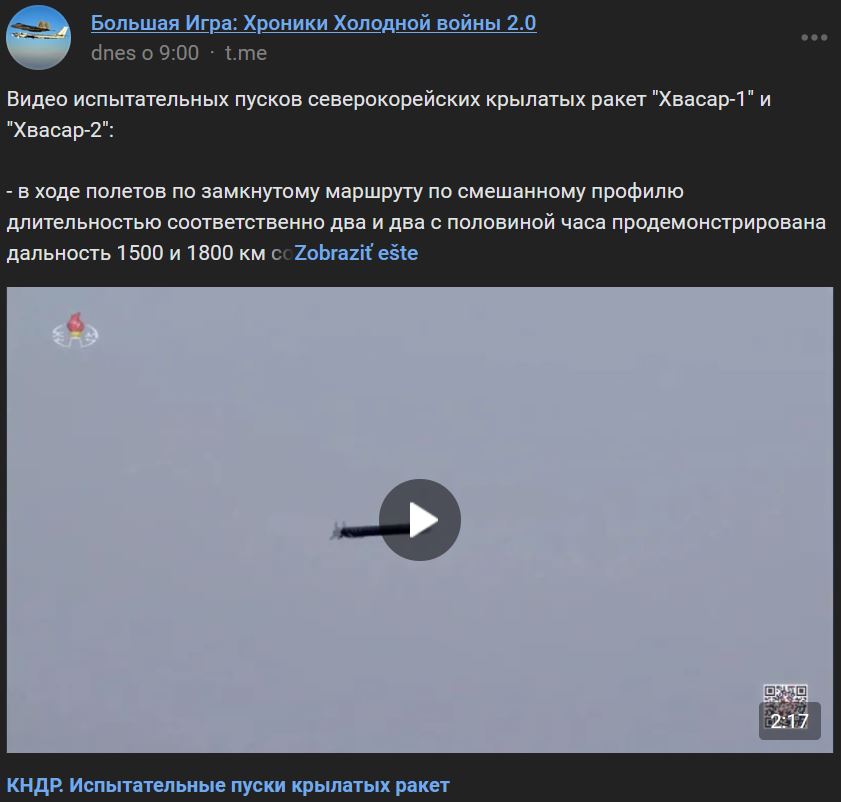Click the flying missile's tail in the video
The height and width of the screenshot is (802, 841).
pos(336,531)
